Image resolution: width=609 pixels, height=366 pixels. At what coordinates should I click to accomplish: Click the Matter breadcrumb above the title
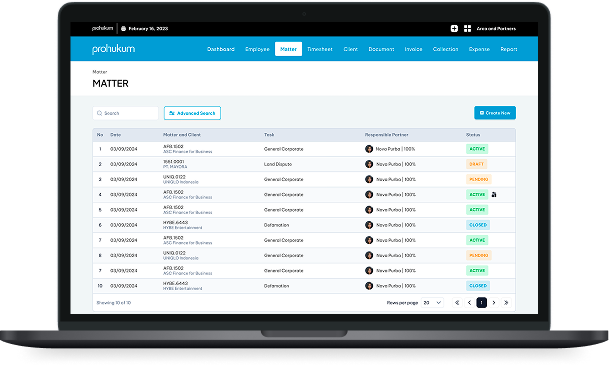pyautogui.click(x=100, y=72)
